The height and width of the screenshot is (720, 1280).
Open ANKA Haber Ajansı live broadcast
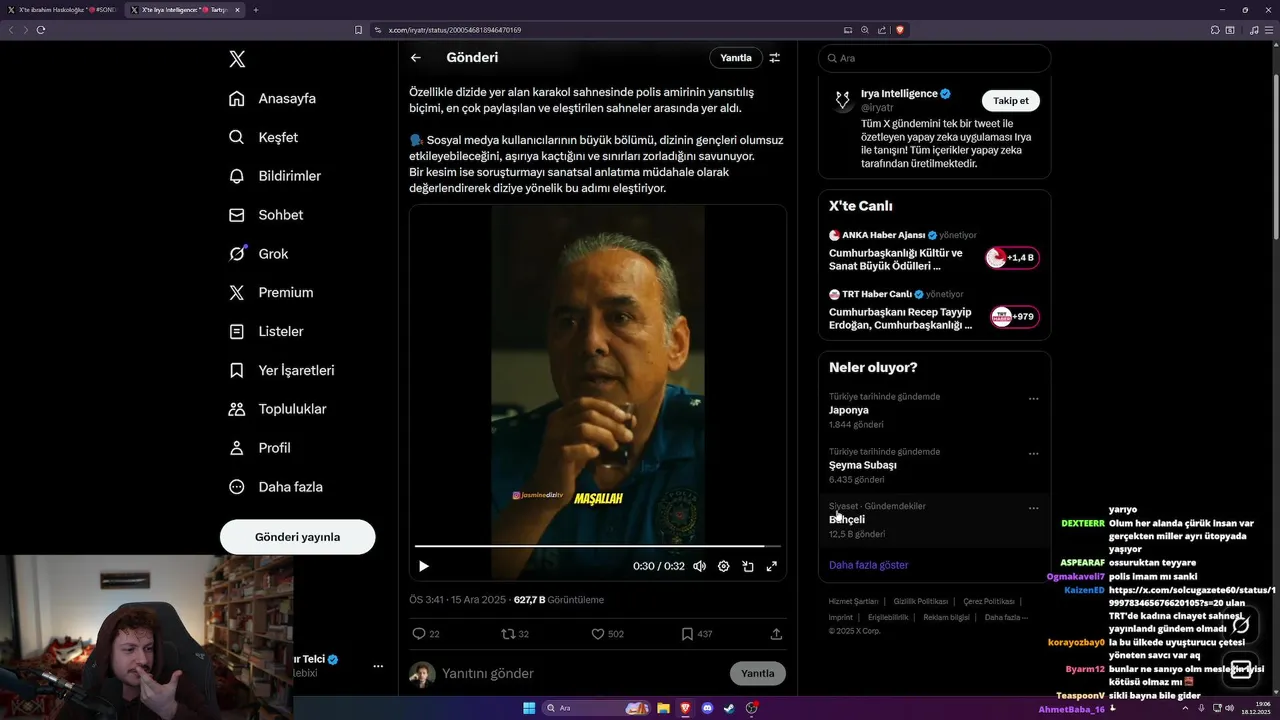pos(934,251)
